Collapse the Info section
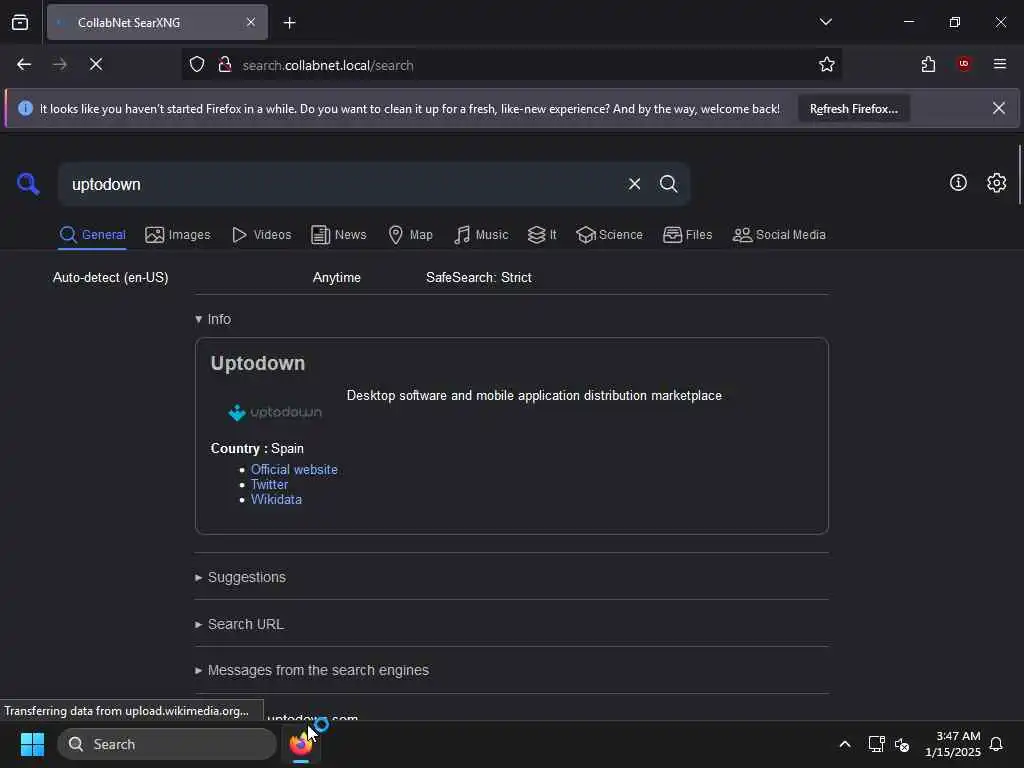The image size is (1024, 768). (x=213, y=319)
